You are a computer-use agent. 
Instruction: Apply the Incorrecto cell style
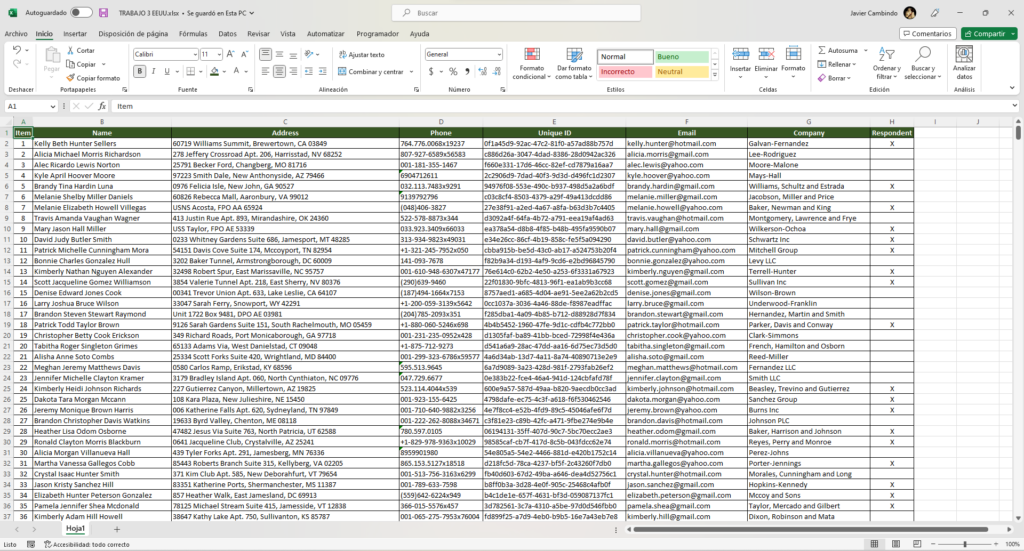pyautogui.click(x=625, y=72)
